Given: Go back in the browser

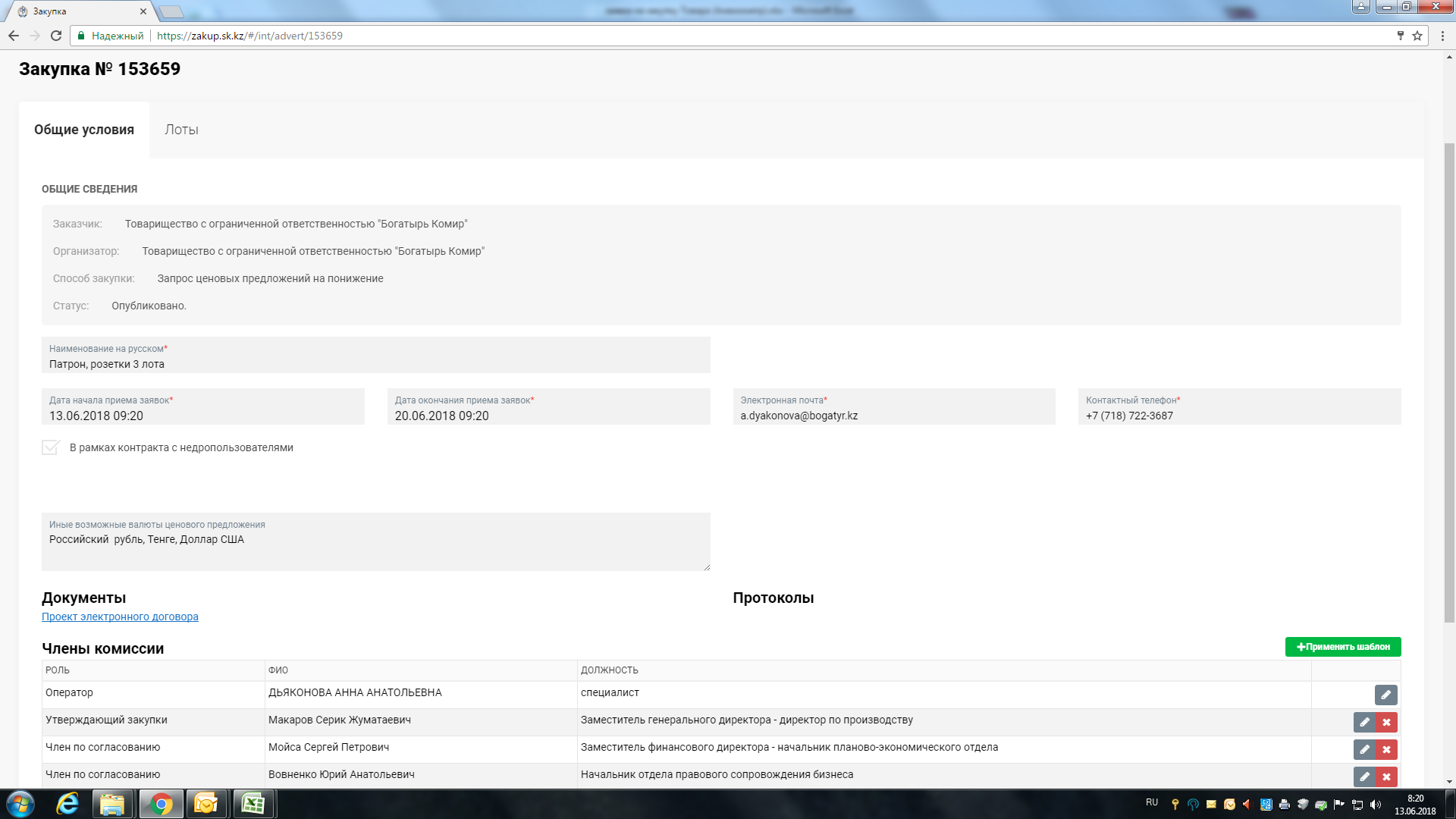Looking at the screenshot, I should (x=14, y=36).
